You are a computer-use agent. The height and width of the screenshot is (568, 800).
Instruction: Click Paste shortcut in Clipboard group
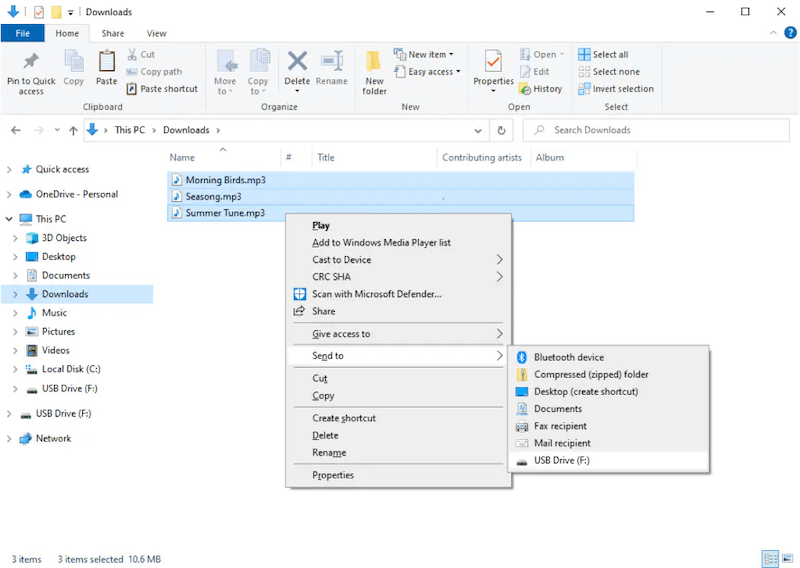coord(168,89)
